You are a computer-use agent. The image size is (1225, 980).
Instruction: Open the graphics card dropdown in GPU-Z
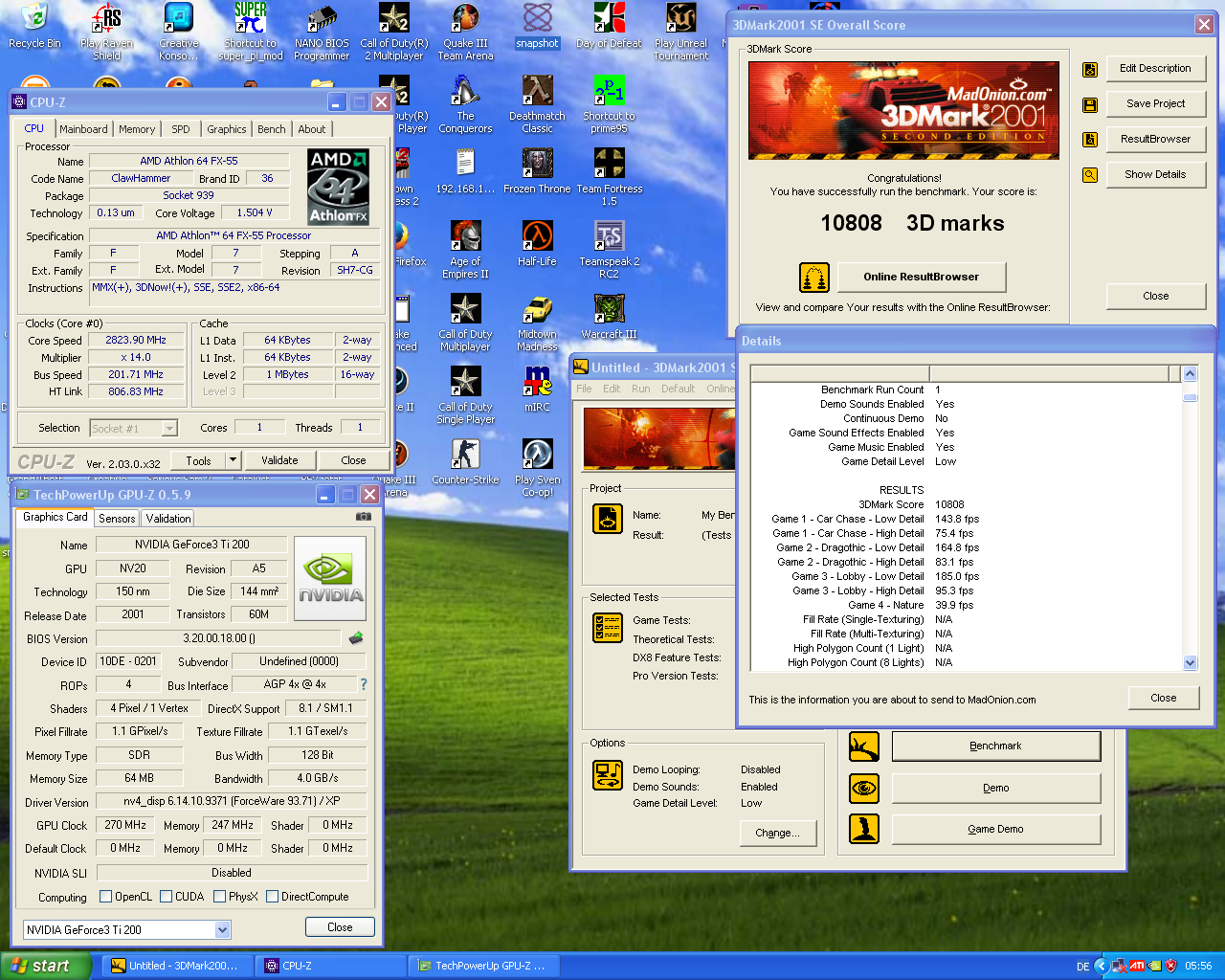[223, 929]
